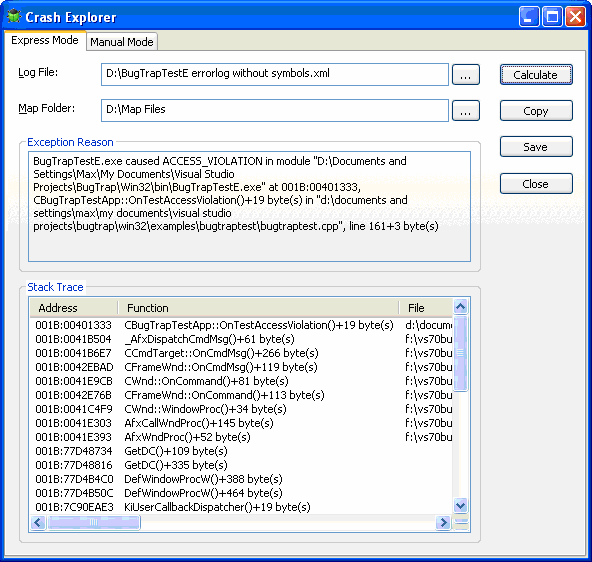Select the AfxCallWndProc()+145 byte(s) row
The height and width of the screenshot is (562, 592).
point(241,423)
